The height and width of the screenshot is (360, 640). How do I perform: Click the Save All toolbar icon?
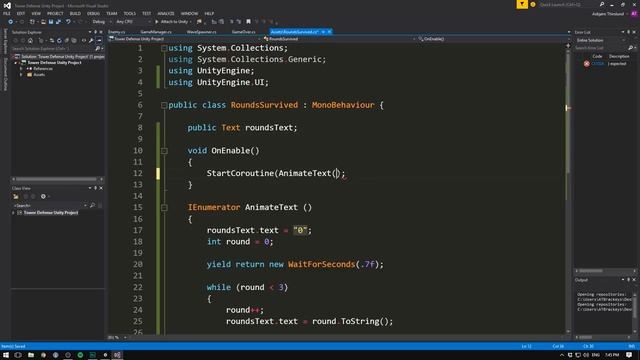tap(58, 22)
